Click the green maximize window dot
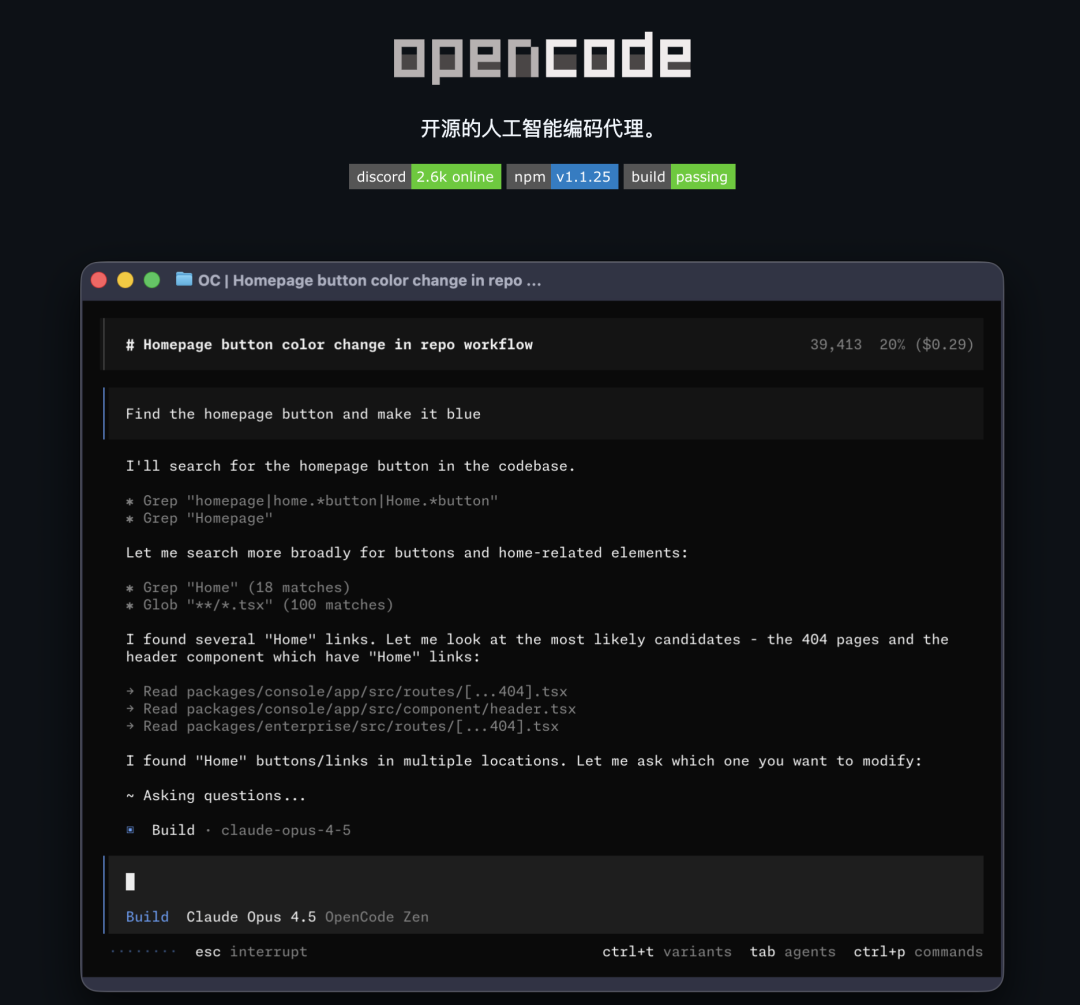The height and width of the screenshot is (1005, 1080). (152, 280)
